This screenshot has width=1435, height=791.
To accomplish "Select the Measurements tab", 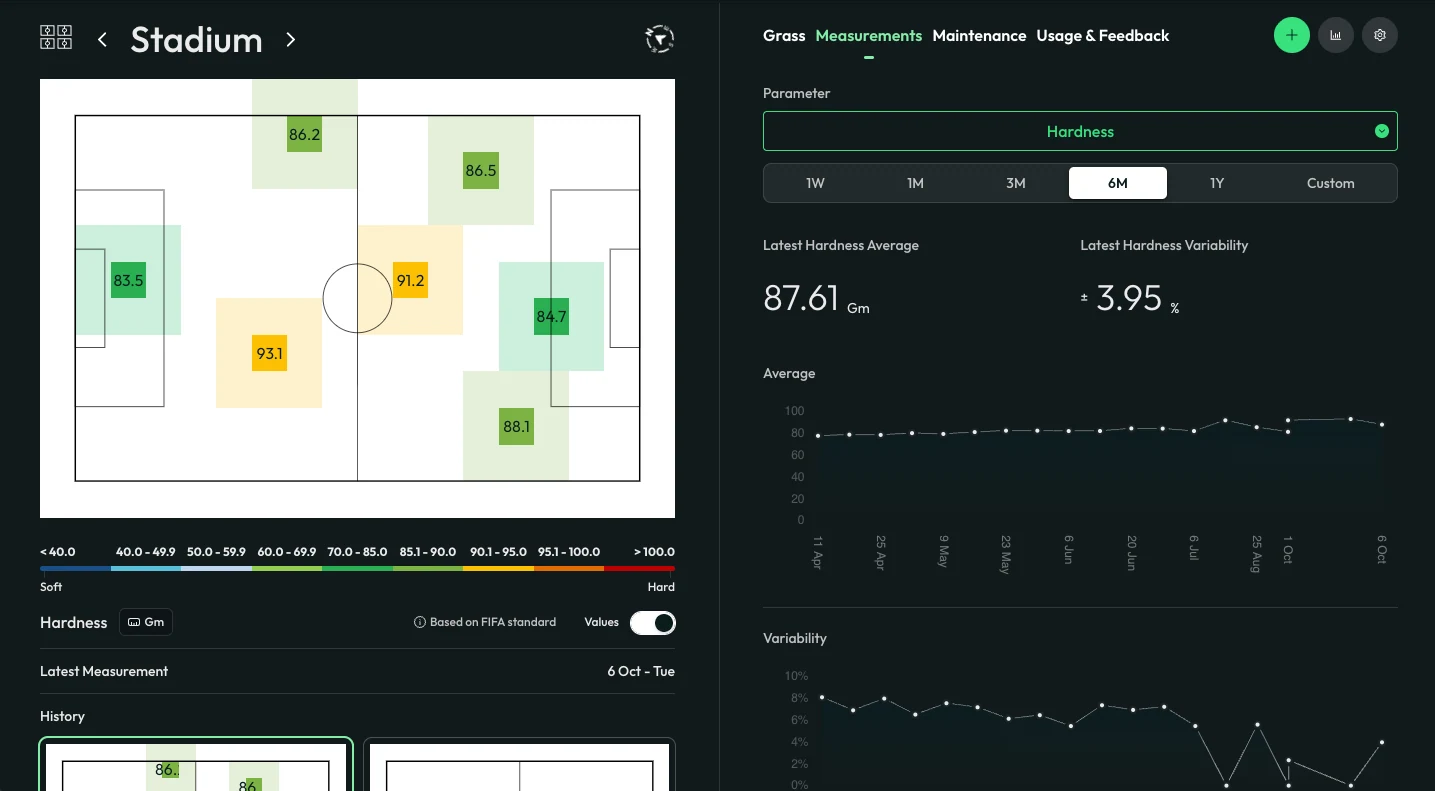I will (869, 36).
